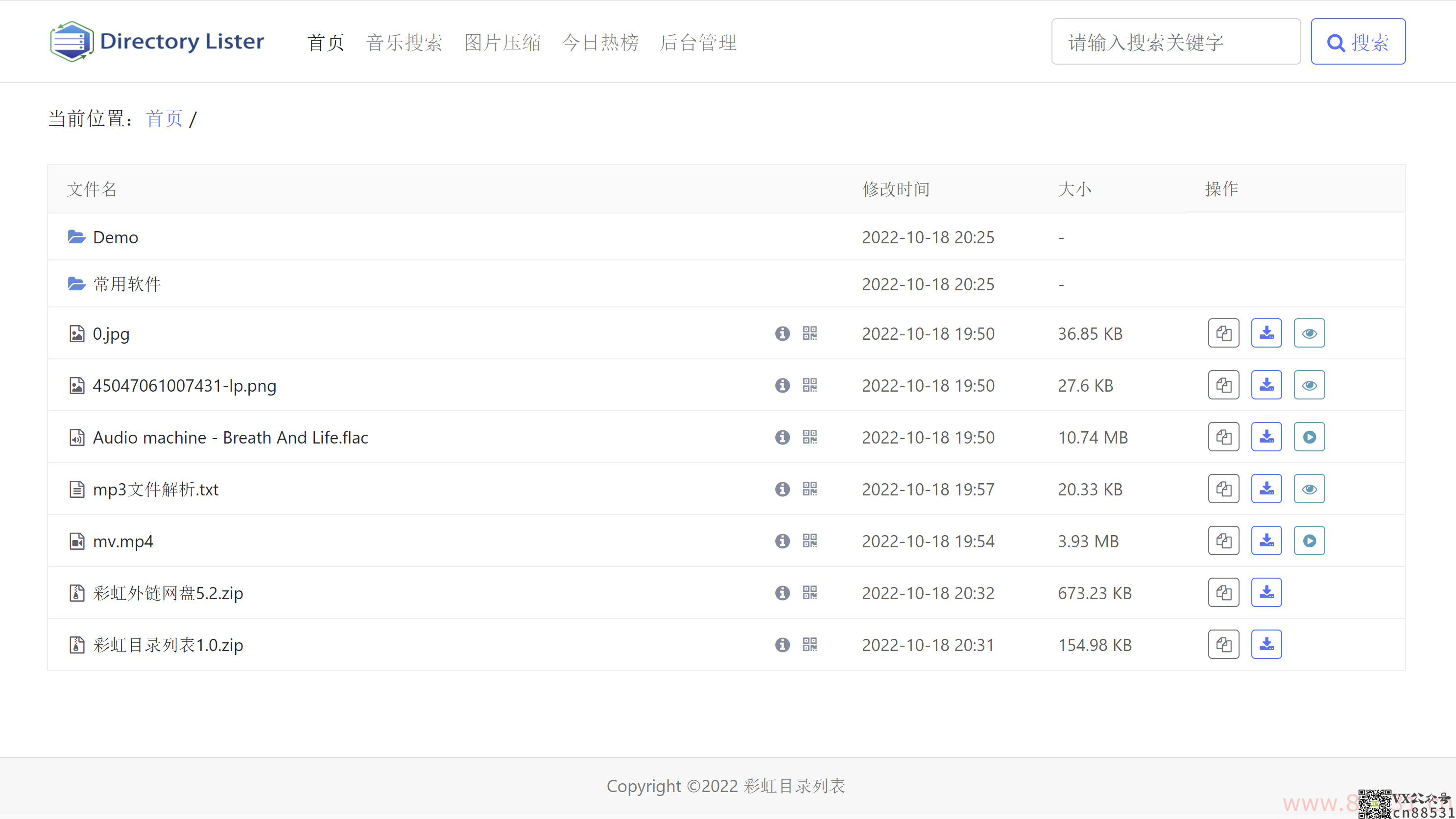Image resolution: width=1456 pixels, height=819 pixels.
Task: Click the 搜索 search button
Action: click(x=1358, y=42)
